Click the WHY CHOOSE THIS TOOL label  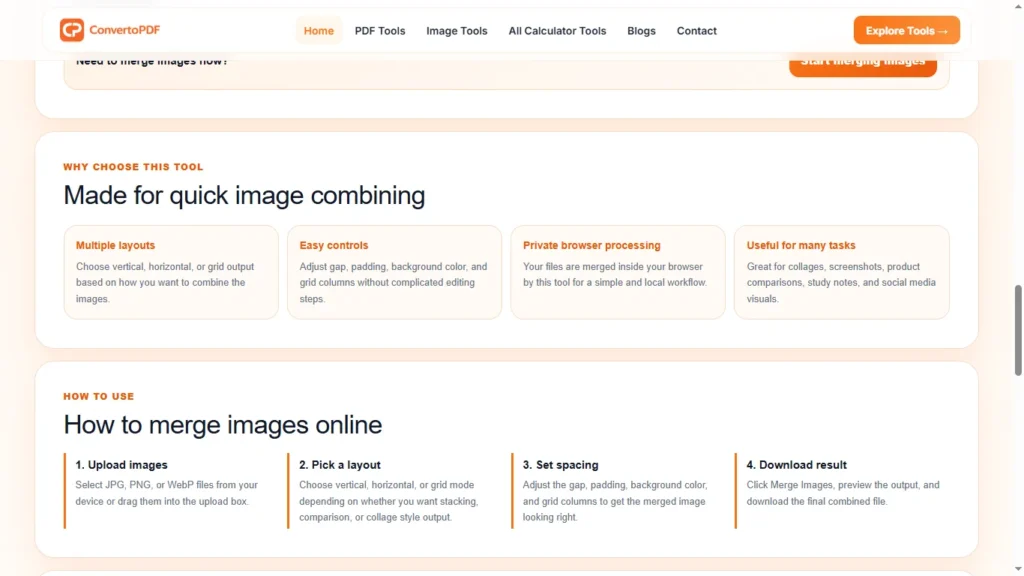(x=133, y=167)
